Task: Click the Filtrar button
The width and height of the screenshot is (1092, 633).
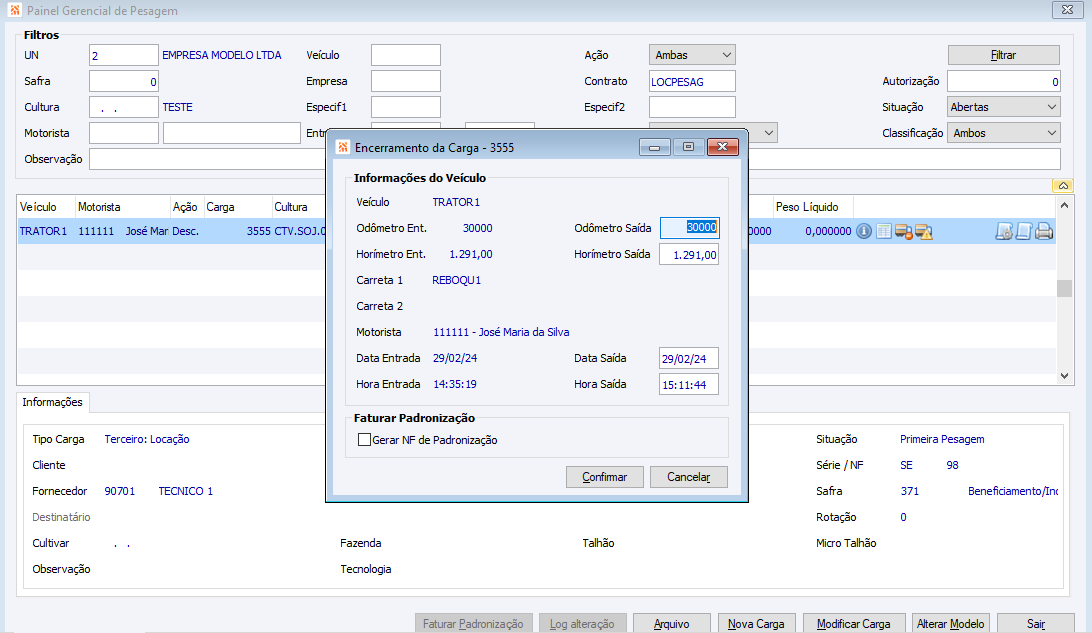Action: [1004, 55]
